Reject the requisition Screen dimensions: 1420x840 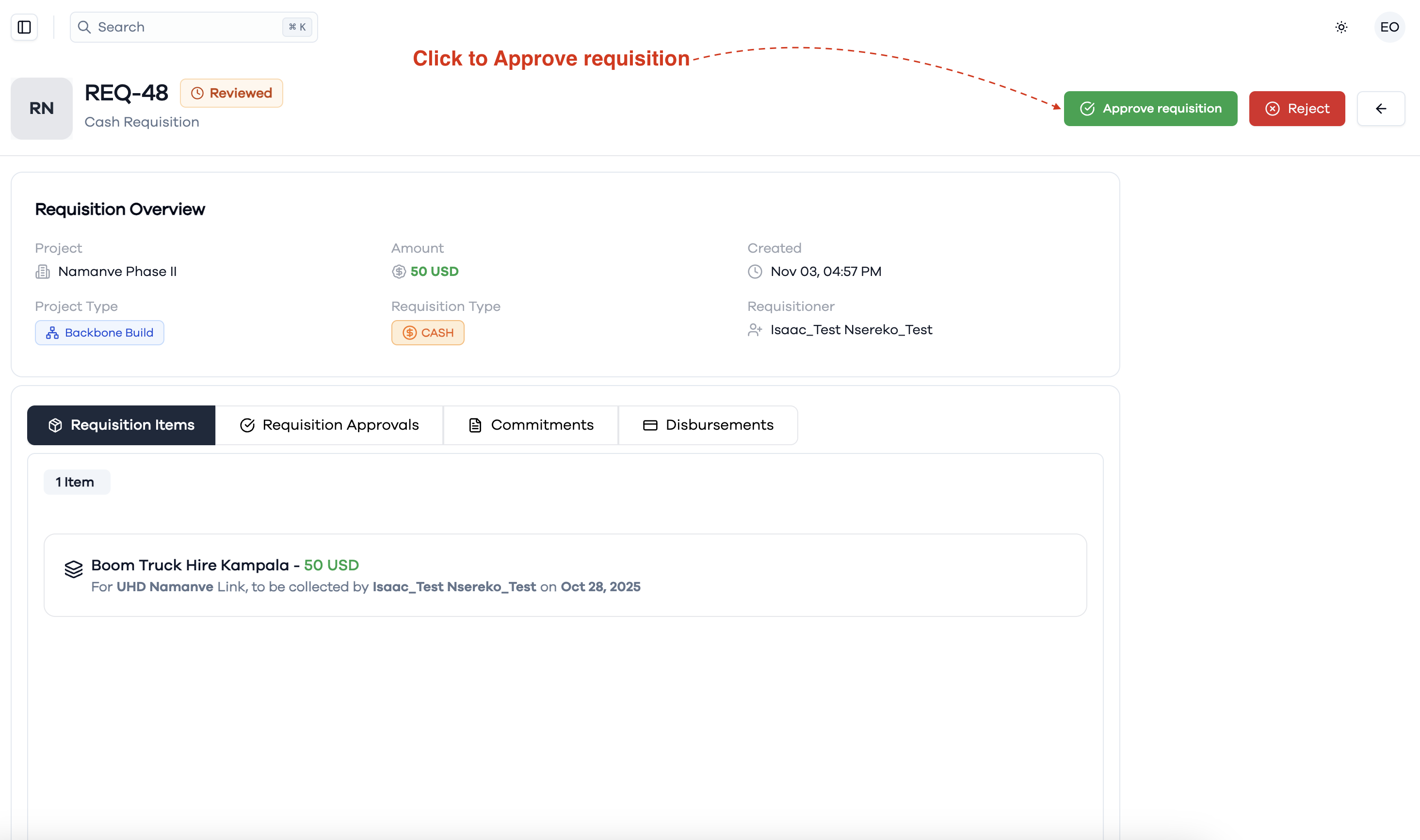(1297, 109)
